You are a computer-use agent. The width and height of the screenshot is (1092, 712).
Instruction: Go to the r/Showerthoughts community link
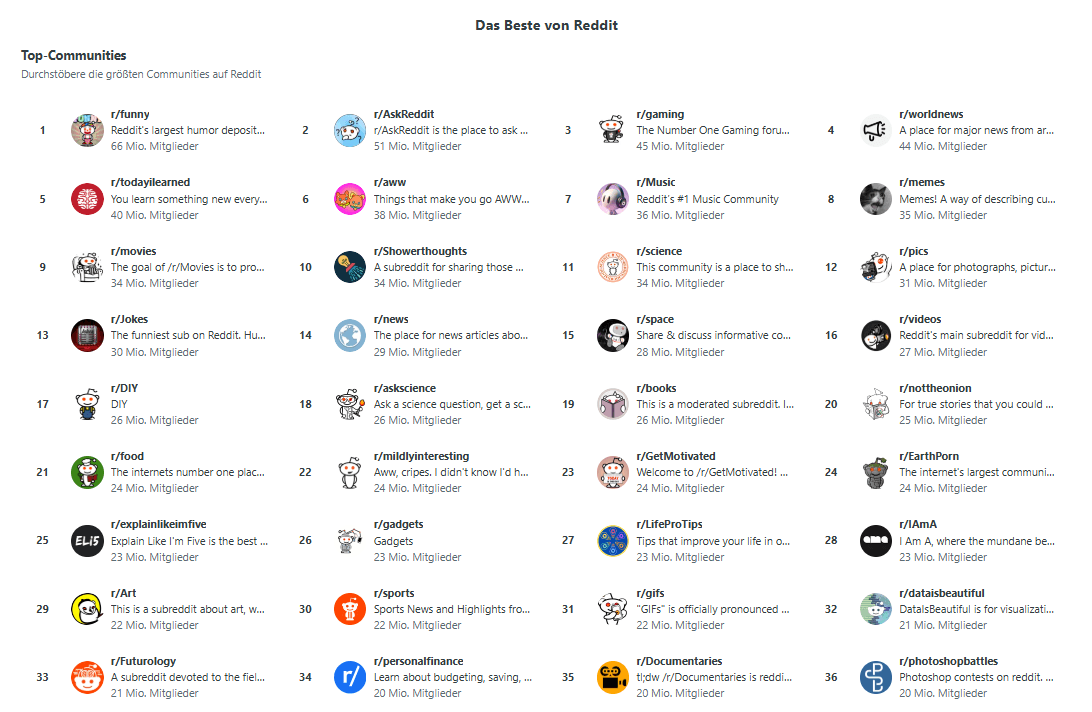[420, 251]
